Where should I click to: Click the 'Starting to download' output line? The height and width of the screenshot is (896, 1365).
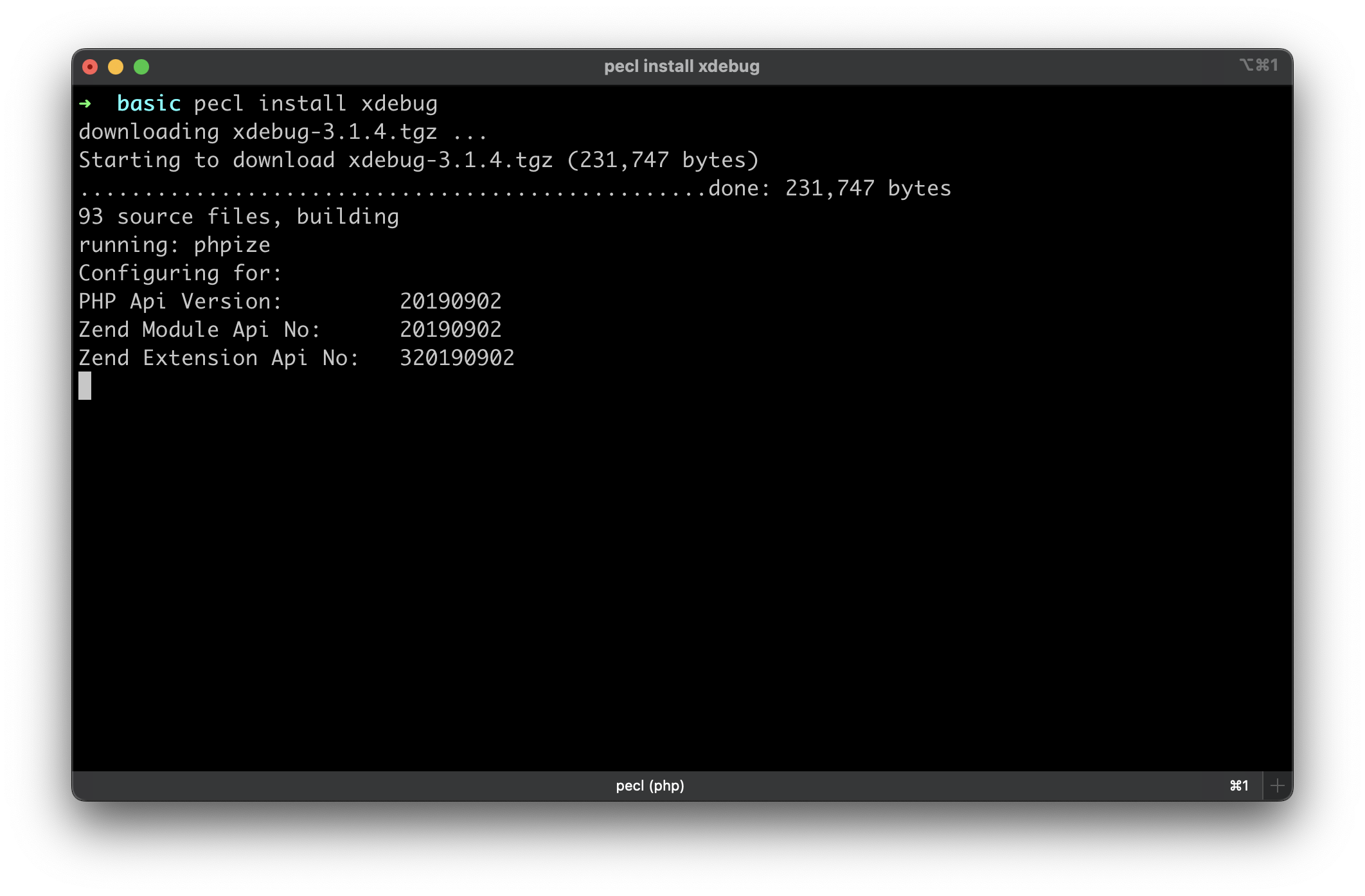pyautogui.click(x=418, y=160)
